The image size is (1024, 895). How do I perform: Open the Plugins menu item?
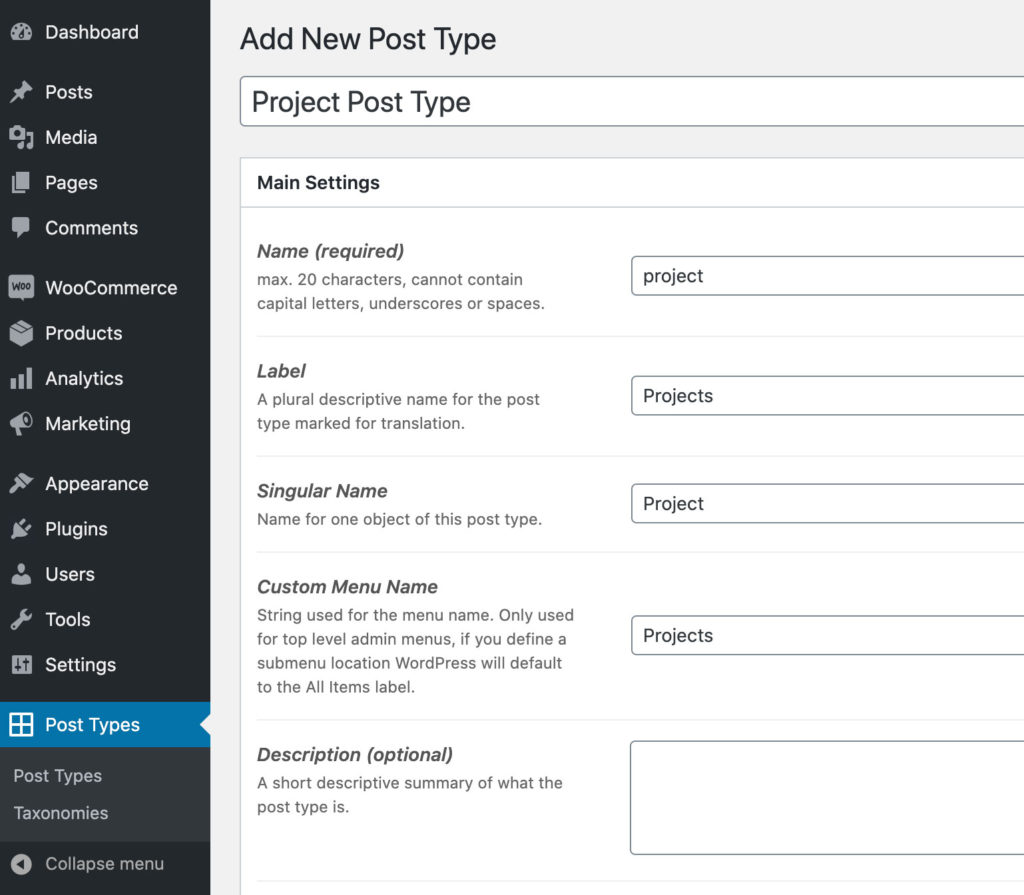(76, 529)
